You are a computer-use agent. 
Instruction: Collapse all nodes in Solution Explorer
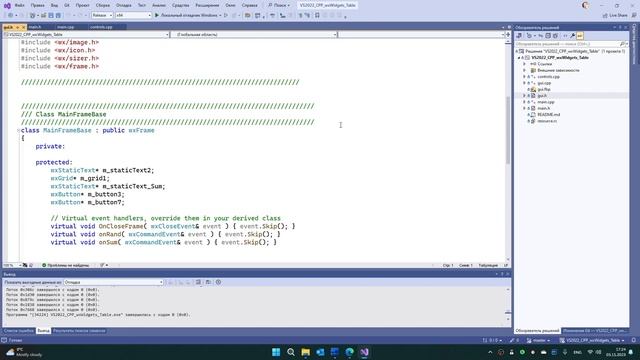pos(548,36)
